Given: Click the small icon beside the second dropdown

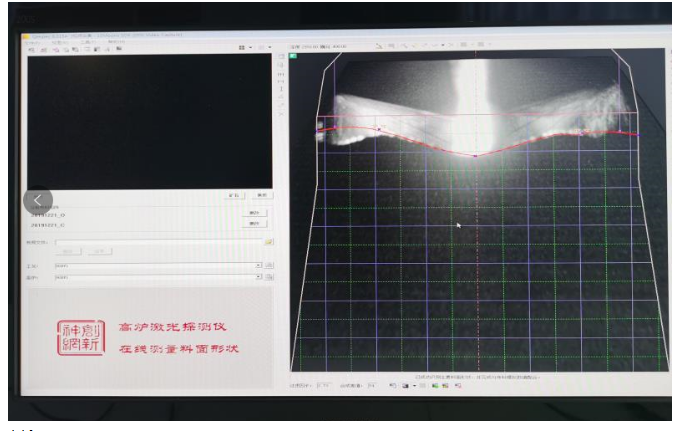Looking at the screenshot, I should (269, 278).
